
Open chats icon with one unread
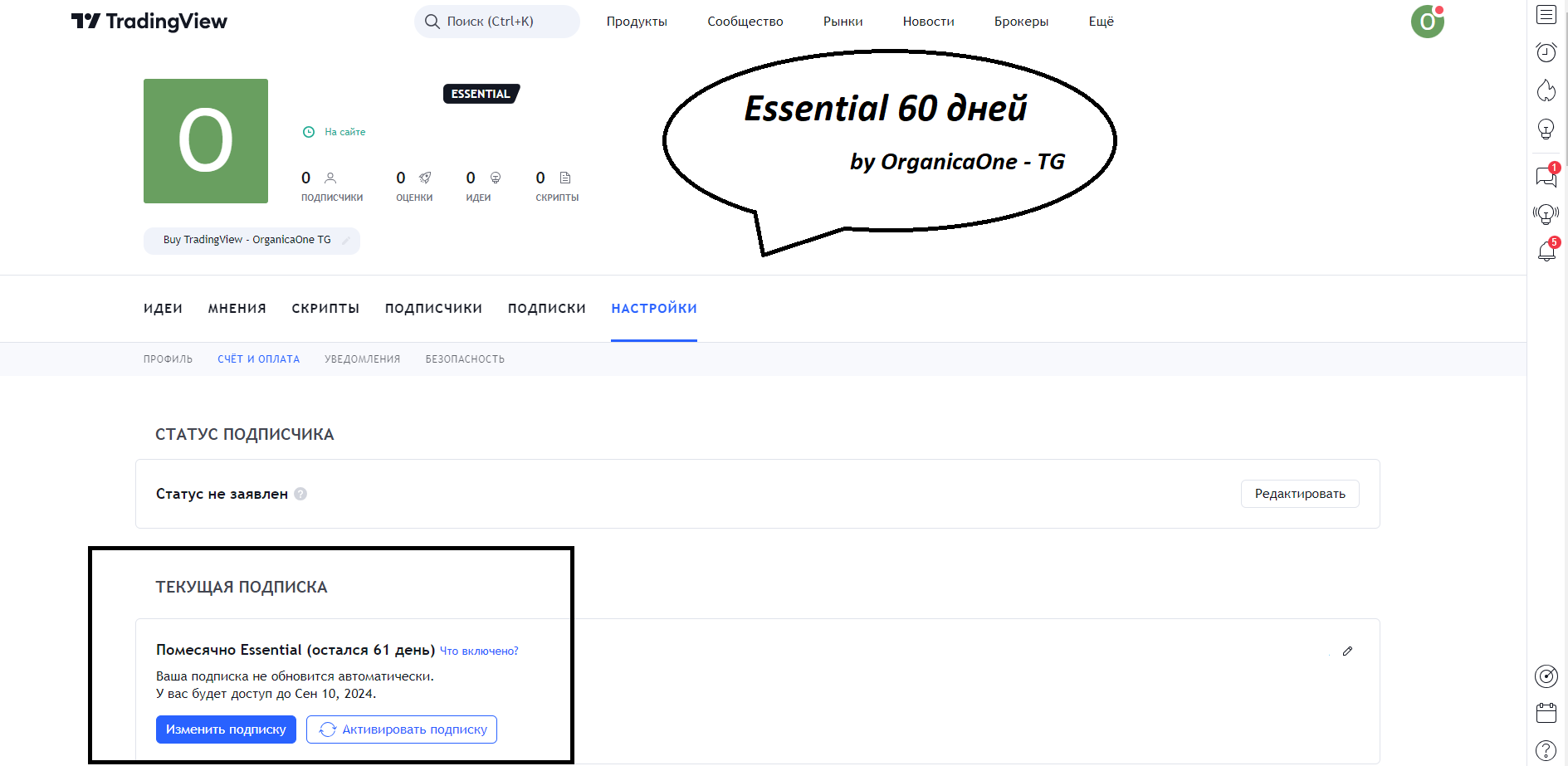click(x=1546, y=176)
